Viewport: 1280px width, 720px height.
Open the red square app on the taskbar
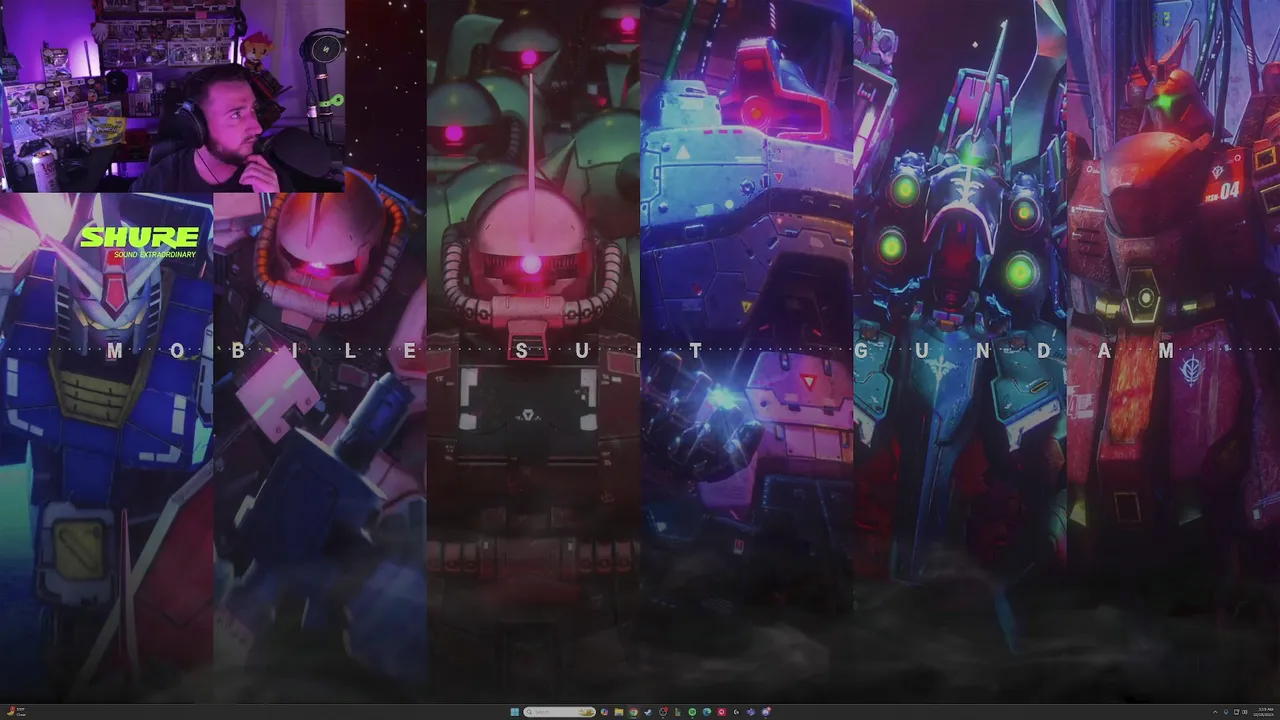[721, 712]
